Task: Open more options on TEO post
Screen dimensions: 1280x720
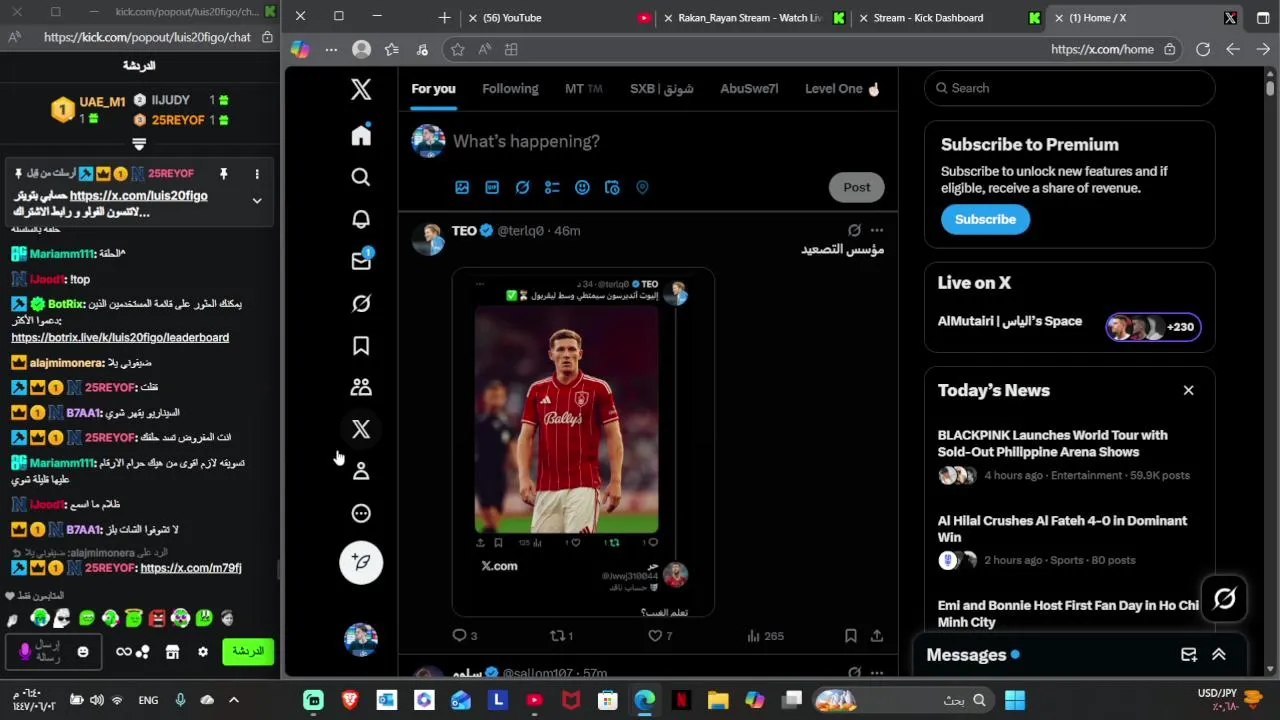Action: [877, 230]
